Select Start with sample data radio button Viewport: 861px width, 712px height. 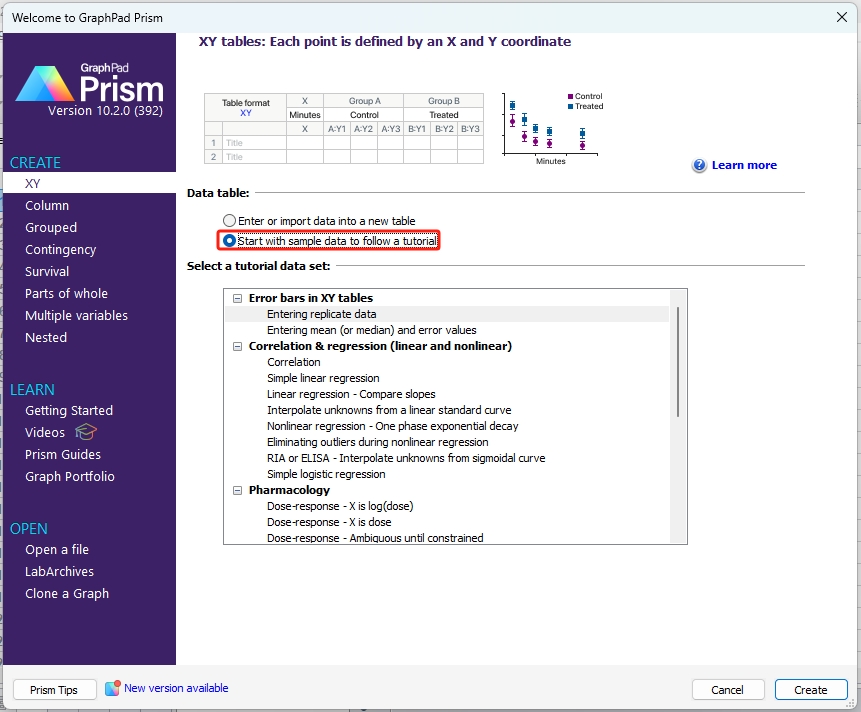point(230,240)
